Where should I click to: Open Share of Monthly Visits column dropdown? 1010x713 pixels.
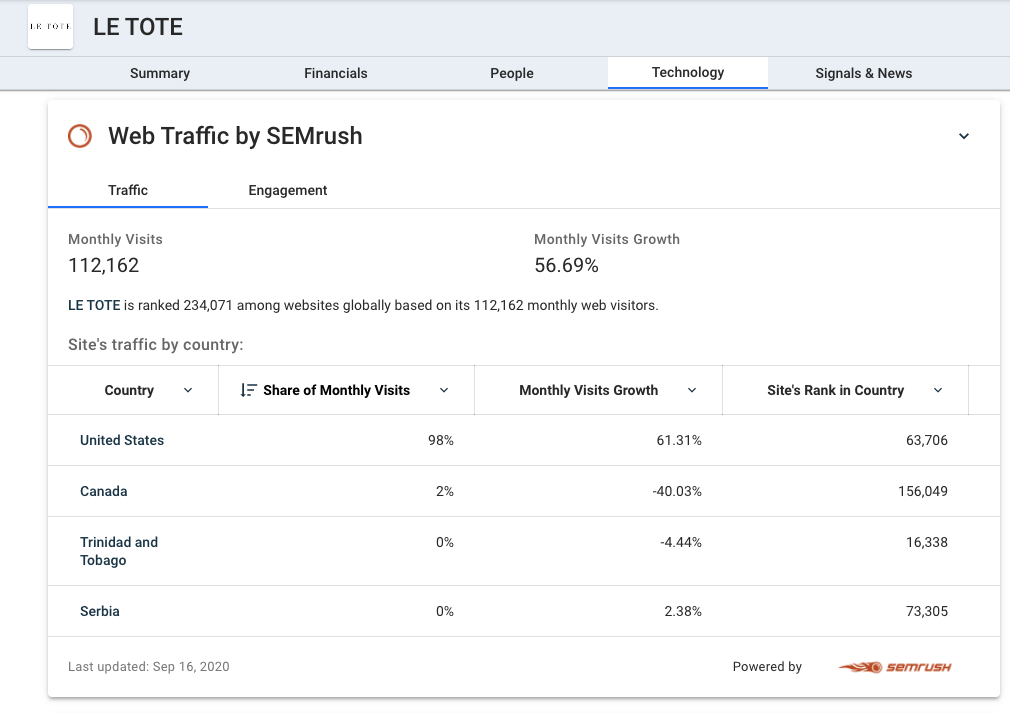(x=444, y=390)
